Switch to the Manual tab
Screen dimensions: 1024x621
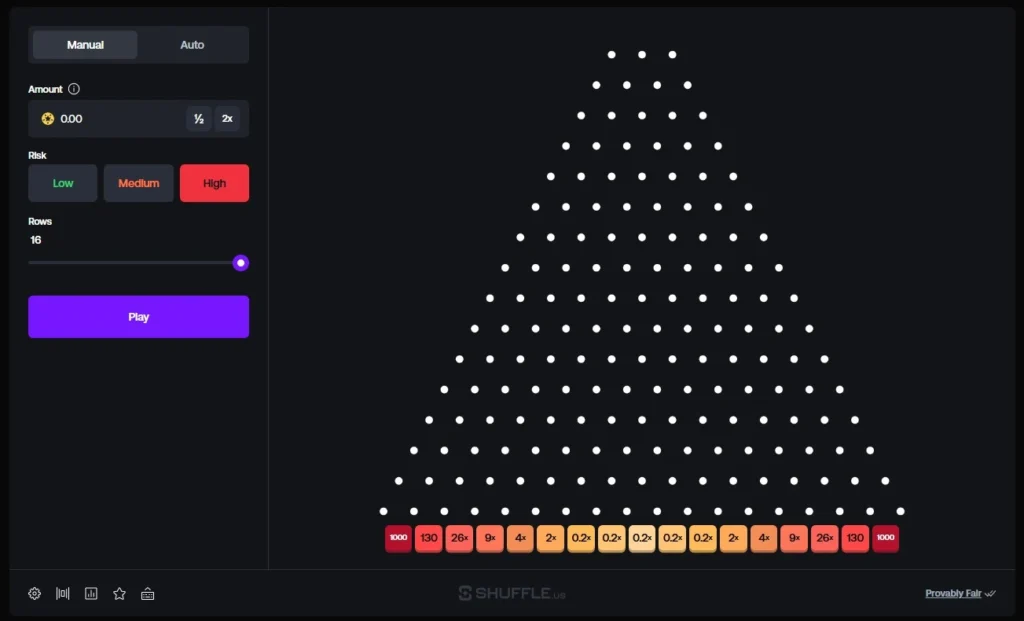tap(85, 45)
